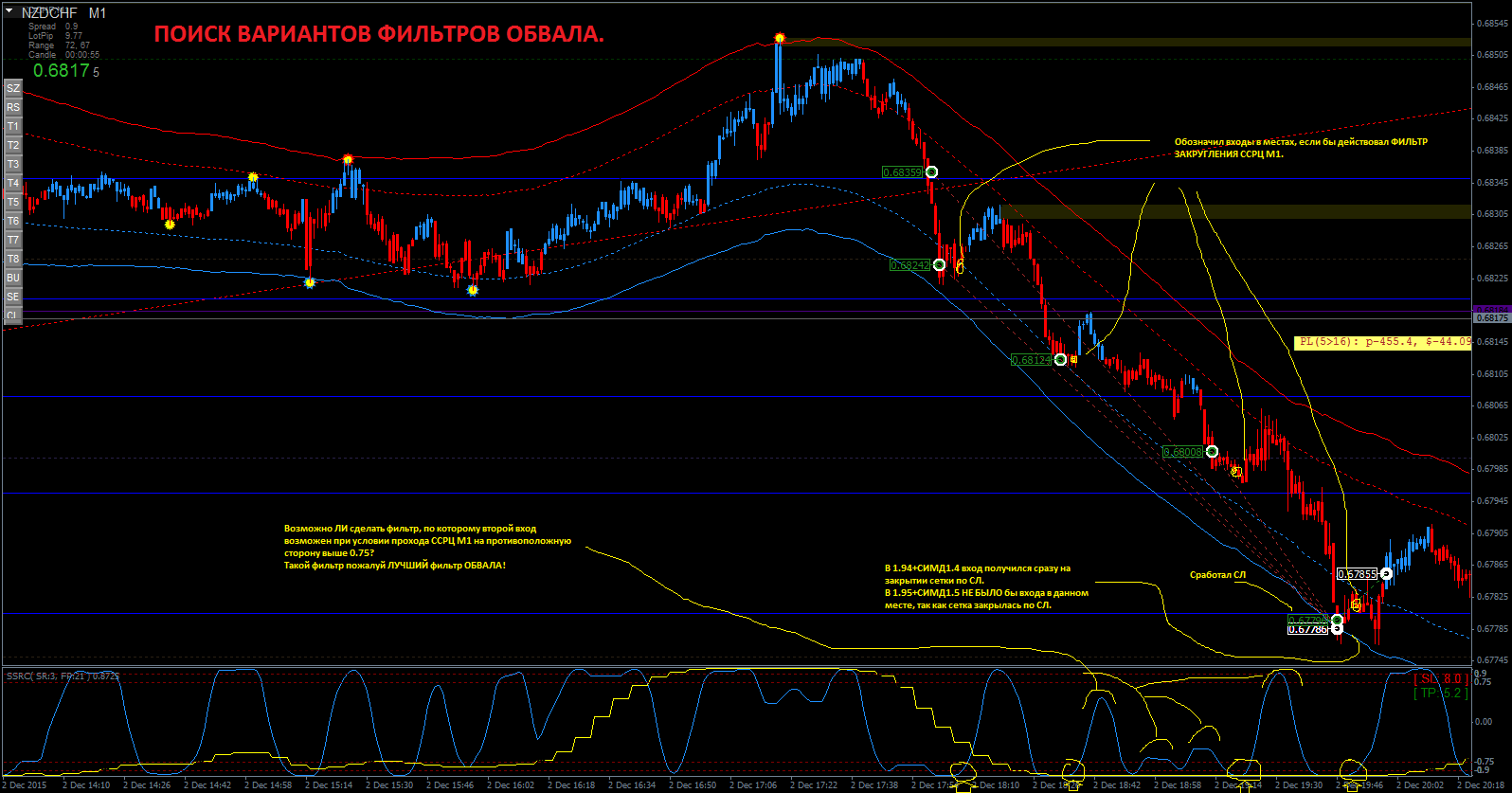
Task: Click the '2 Dec 18:58' time label
Action: point(1178,785)
